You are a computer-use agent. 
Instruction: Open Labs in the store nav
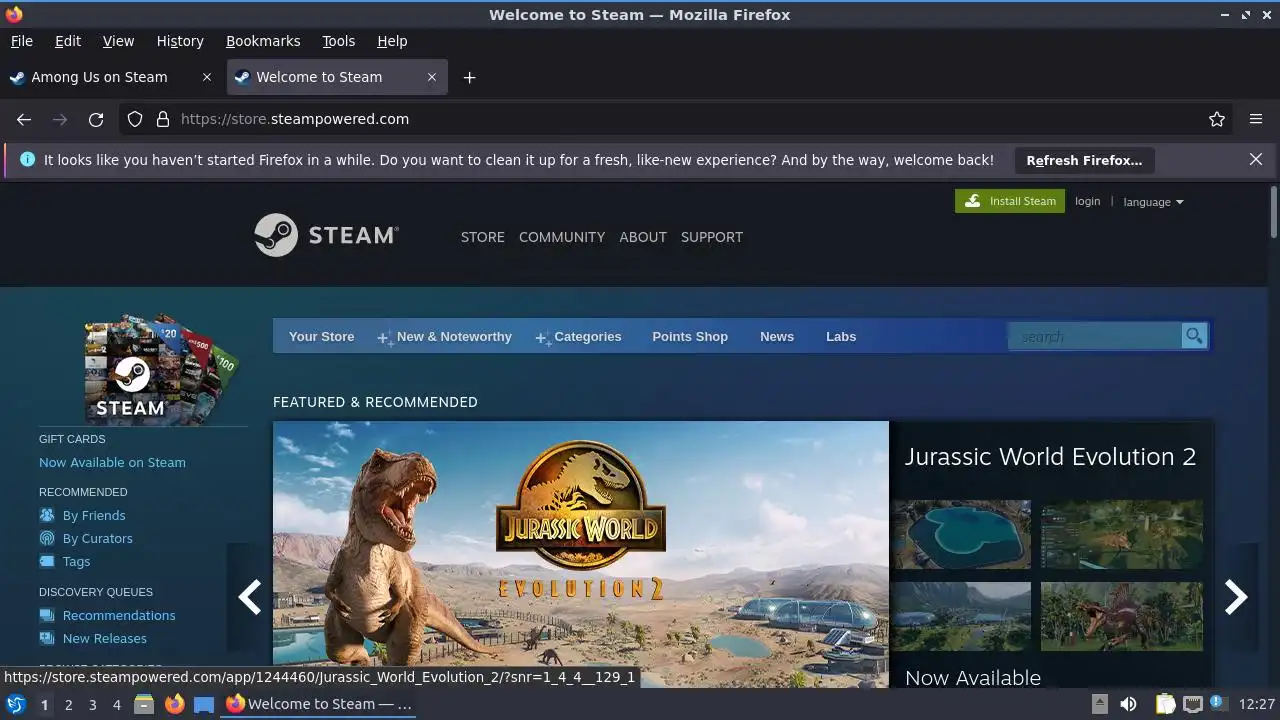pos(841,337)
